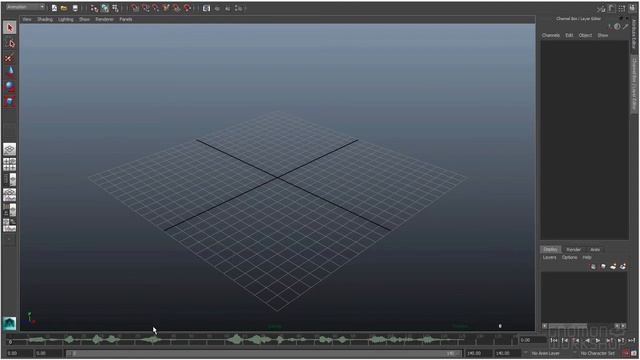640x360 pixels.
Task: Open a scene with the folder icon
Action: pyautogui.click(x=64, y=8)
